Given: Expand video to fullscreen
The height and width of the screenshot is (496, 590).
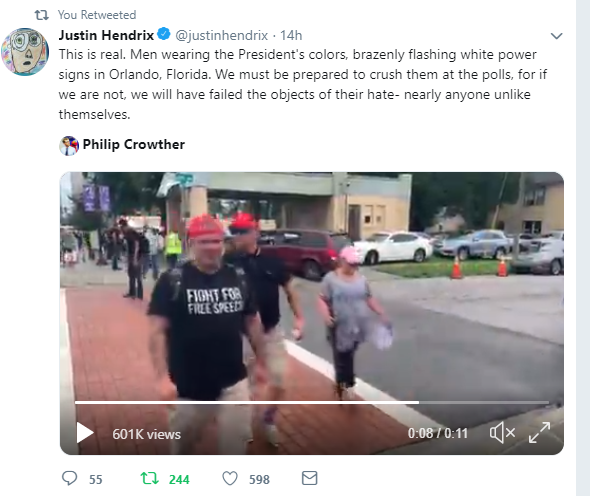Looking at the screenshot, I should (539, 433).
